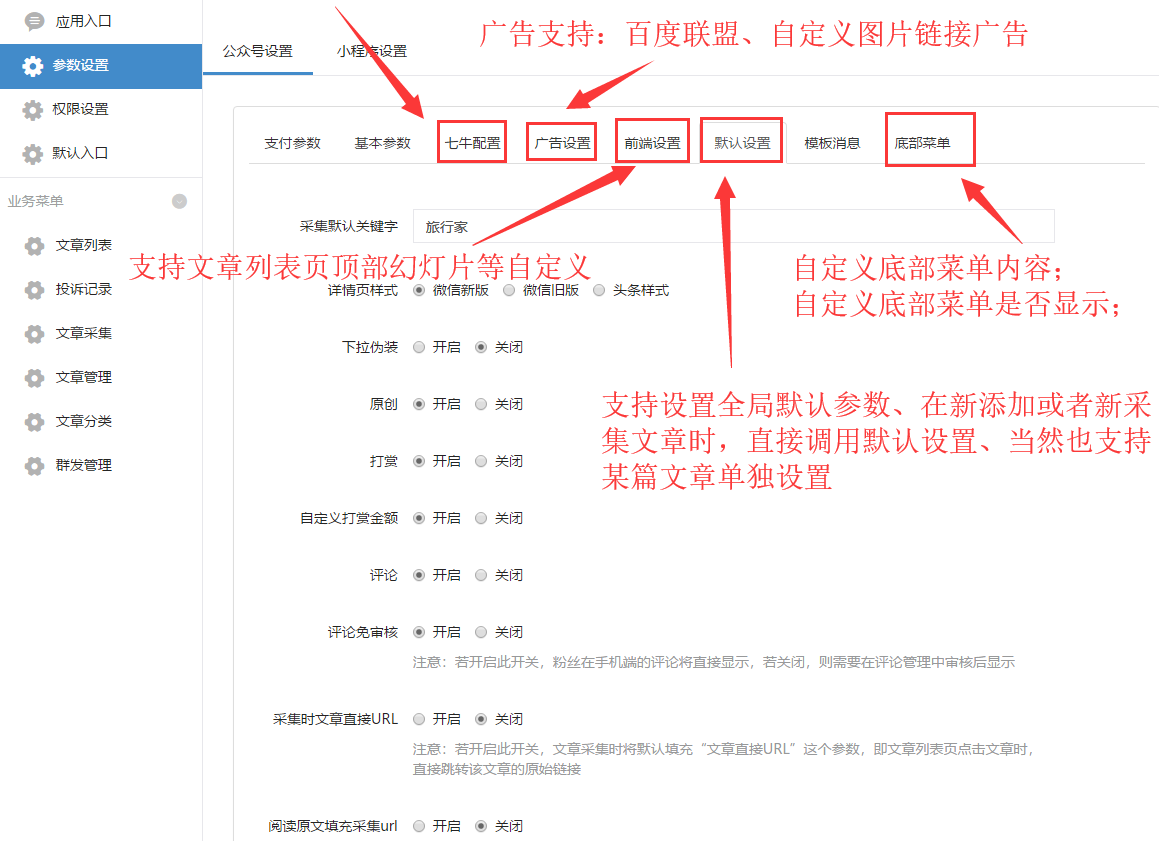Image resolution: width=1159 pixels, height=841 pixels.
Task: Enable the 下拉伪装 option with 开启
Action: pyautogui.click(x=419, y=348)
